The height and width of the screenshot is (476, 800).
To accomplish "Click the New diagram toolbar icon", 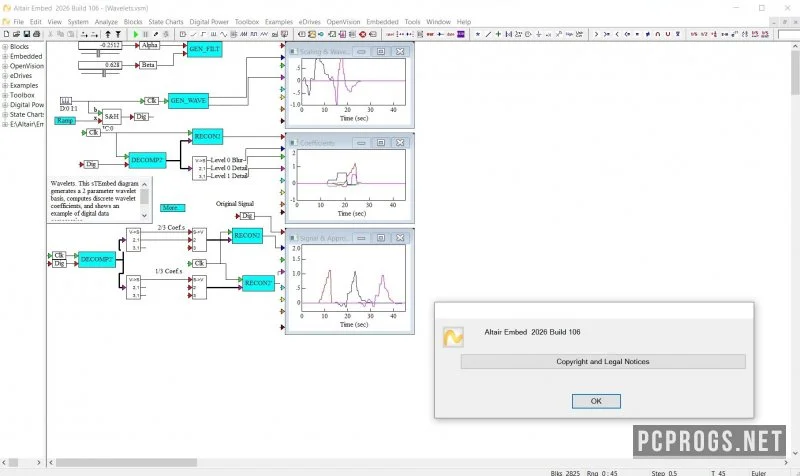I will click(6, 34).
